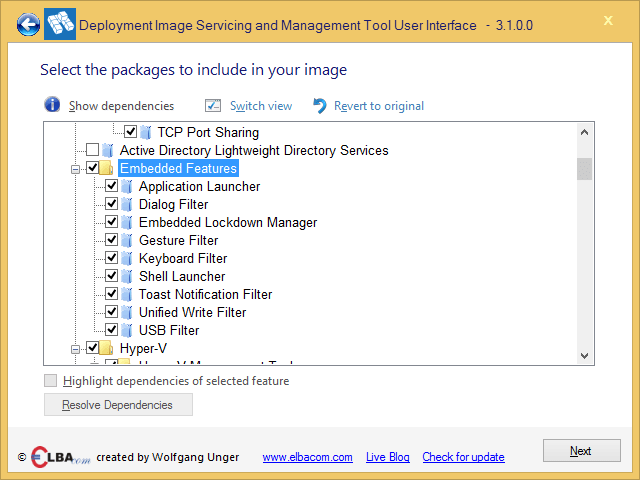Select the USB Filter label

[169, 330]
